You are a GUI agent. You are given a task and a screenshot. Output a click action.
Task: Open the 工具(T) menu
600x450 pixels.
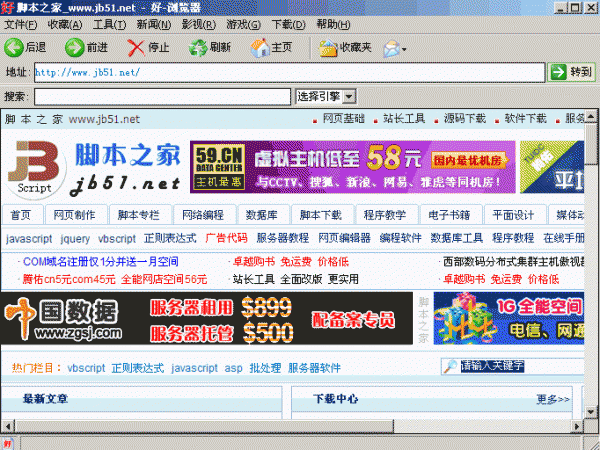[x=109, y=25]
